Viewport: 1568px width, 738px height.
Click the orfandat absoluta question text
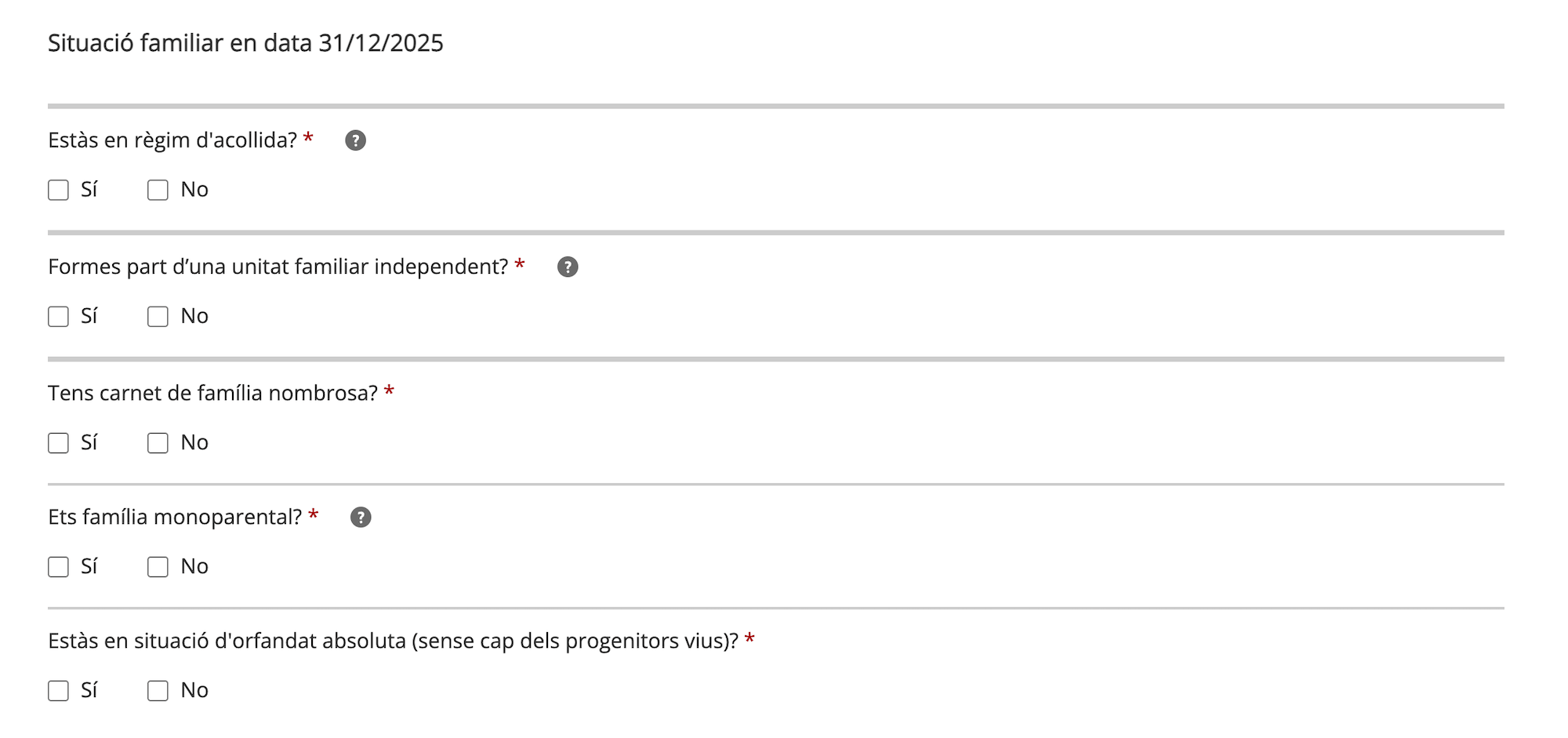[394, 642]
